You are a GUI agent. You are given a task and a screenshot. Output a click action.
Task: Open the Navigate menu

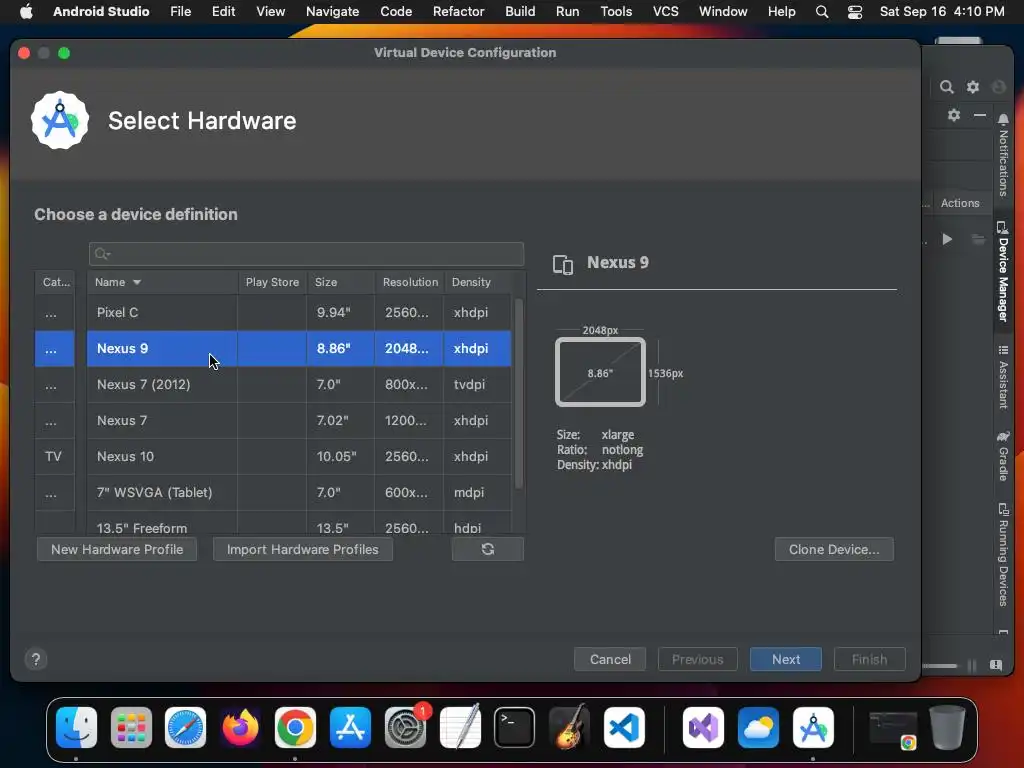click(x=332, y=12)
